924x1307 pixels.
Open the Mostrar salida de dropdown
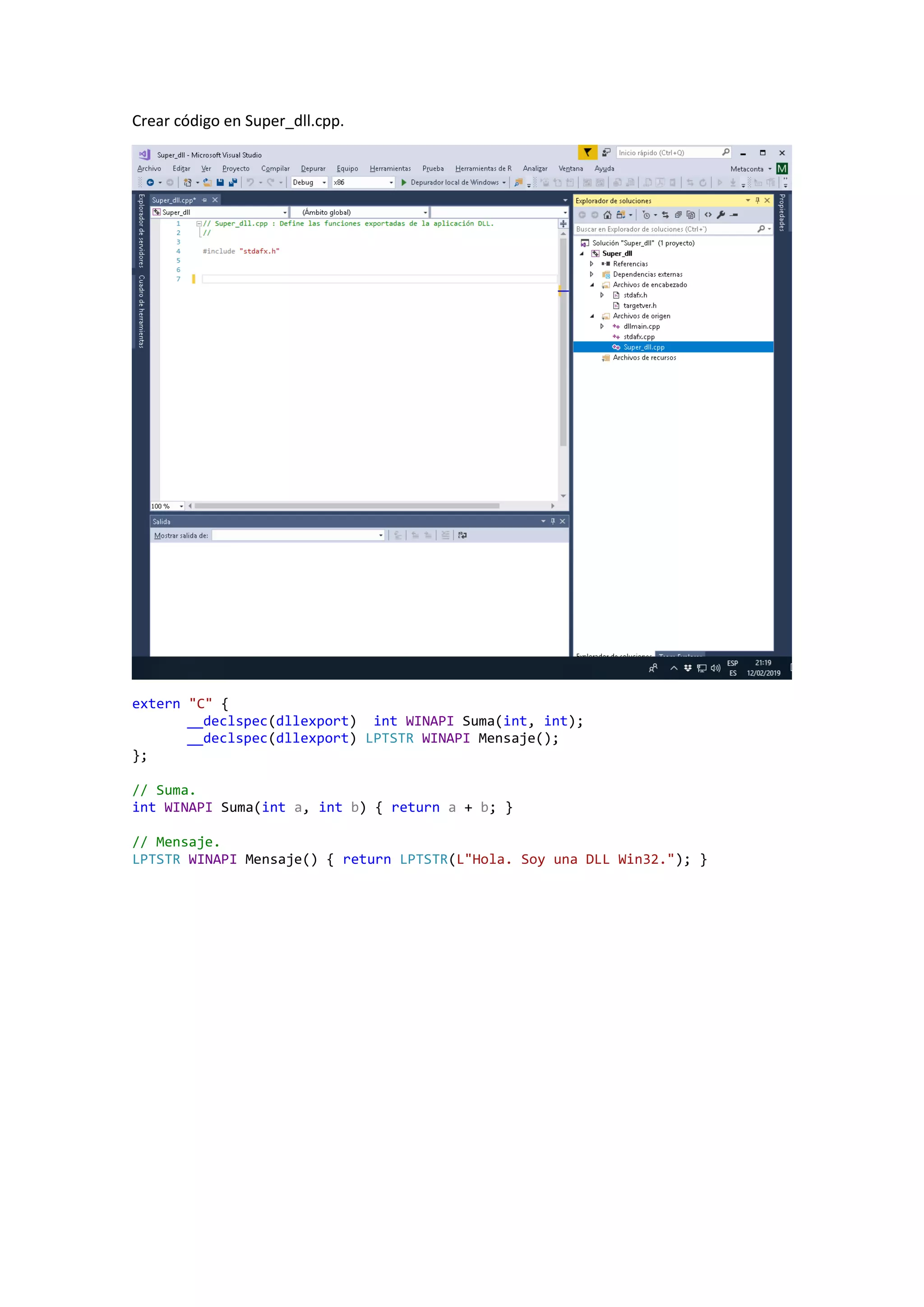click(298, 535)
